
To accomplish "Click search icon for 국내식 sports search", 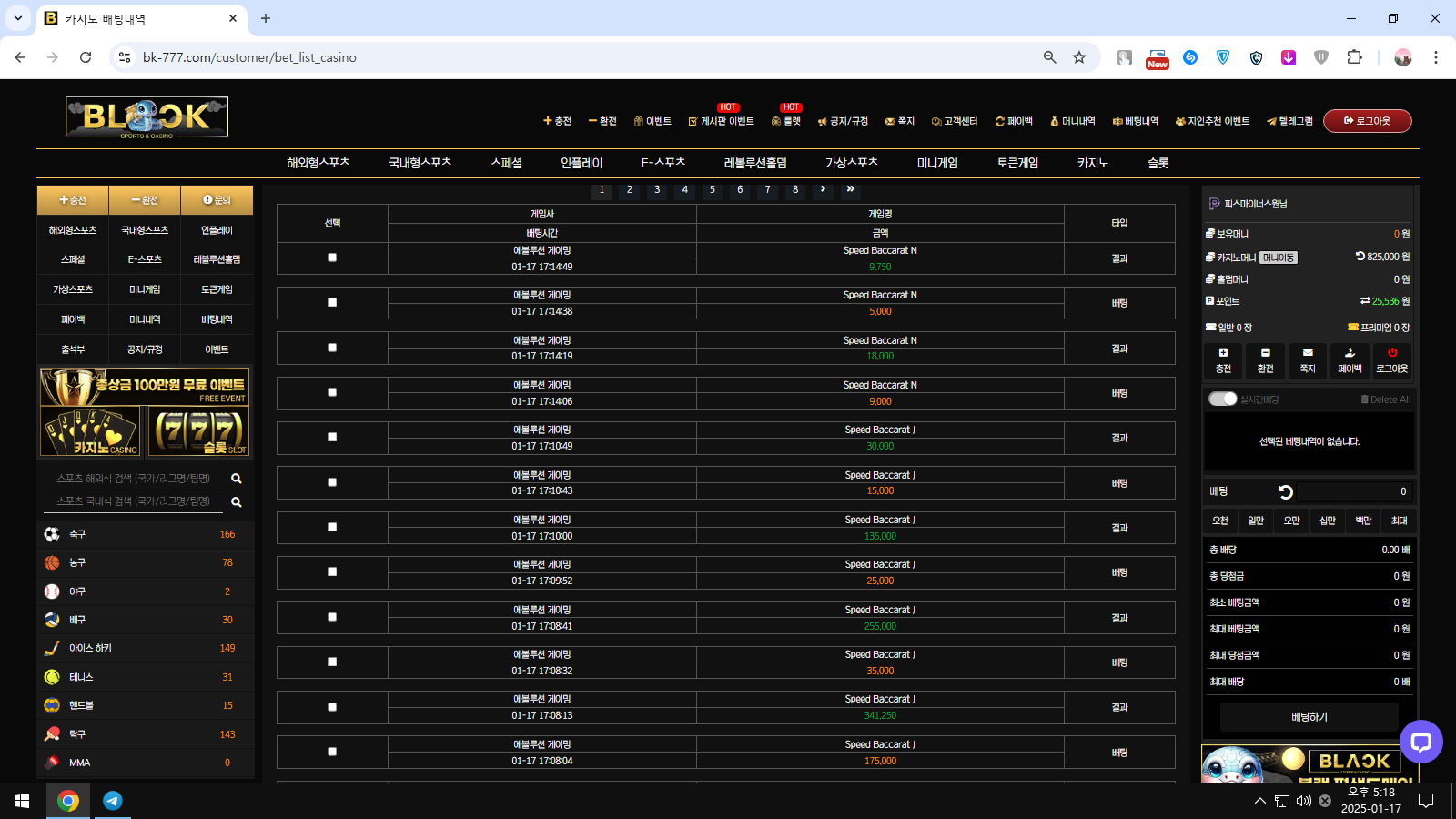I will click(x=237, y=502).
